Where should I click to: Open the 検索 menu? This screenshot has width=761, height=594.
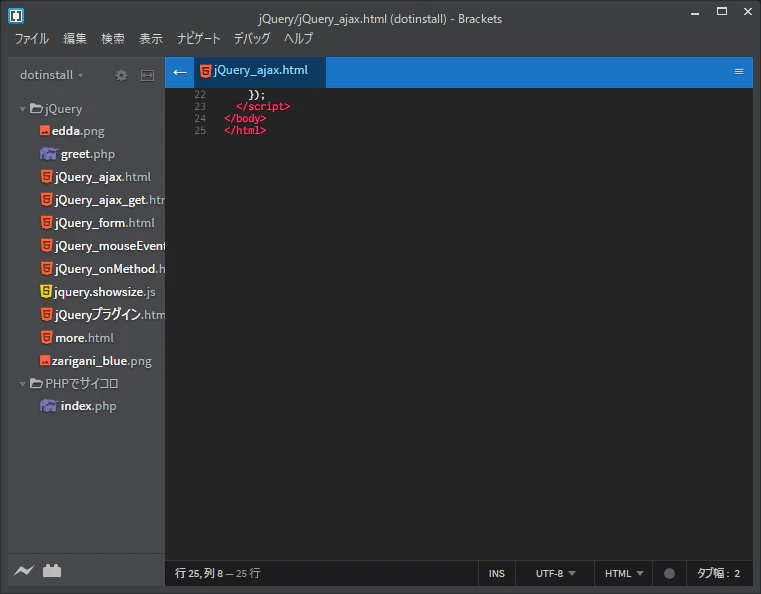[x=113, y=39]
